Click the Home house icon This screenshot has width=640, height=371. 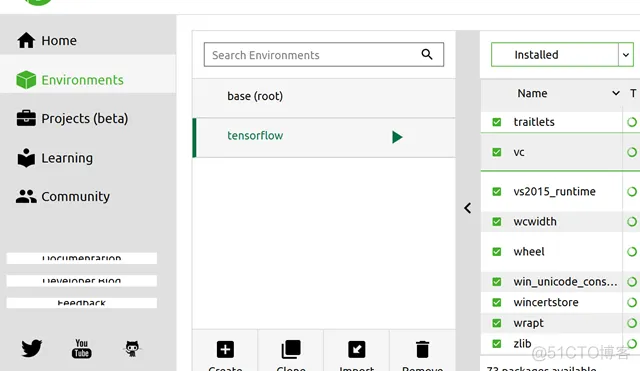(x=26, y=40)
